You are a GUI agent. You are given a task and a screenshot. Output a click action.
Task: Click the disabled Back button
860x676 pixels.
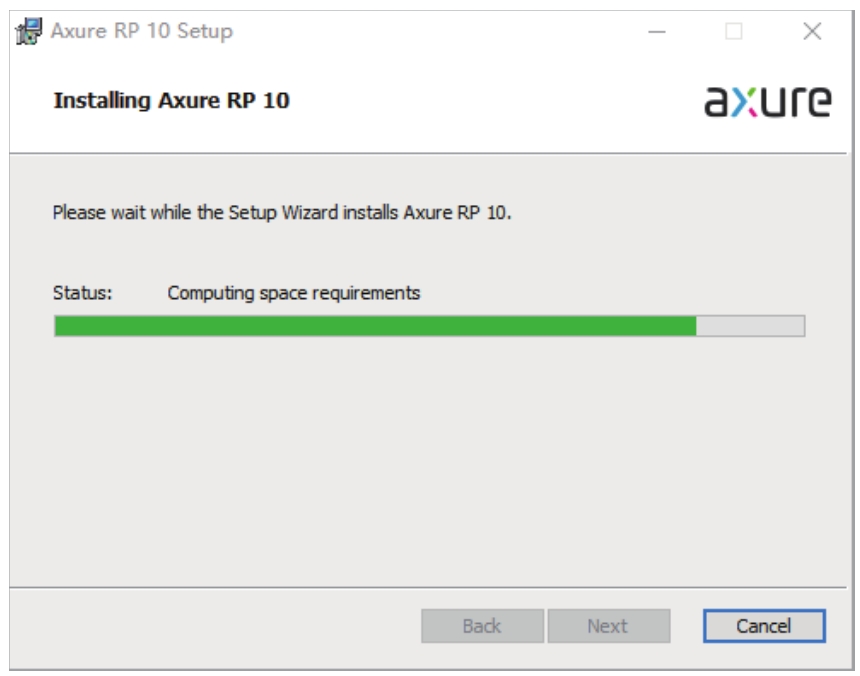pyautogui.click(x=482, y=626)
